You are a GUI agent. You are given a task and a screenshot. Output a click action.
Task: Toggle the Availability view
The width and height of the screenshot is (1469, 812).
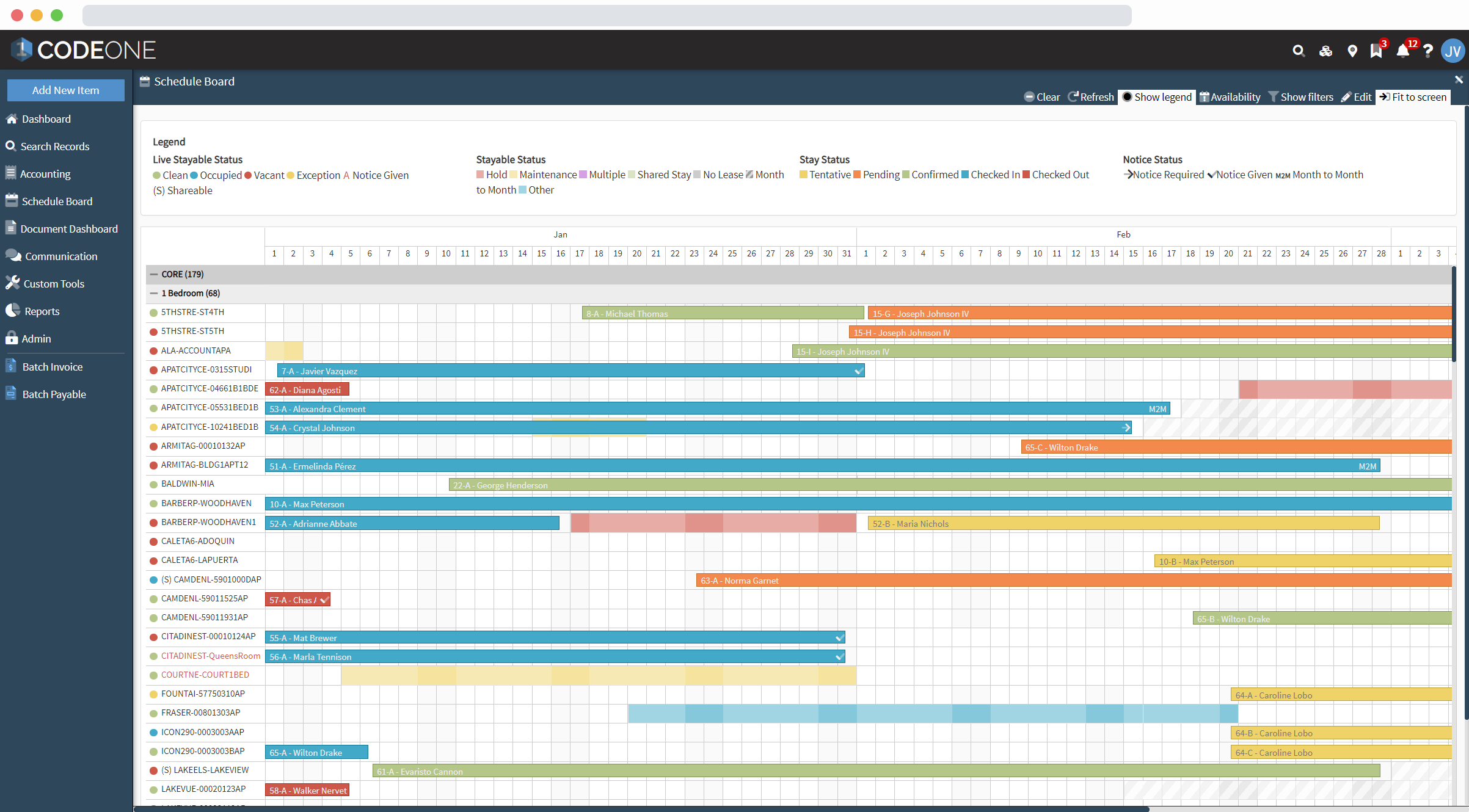point(1230,97)
